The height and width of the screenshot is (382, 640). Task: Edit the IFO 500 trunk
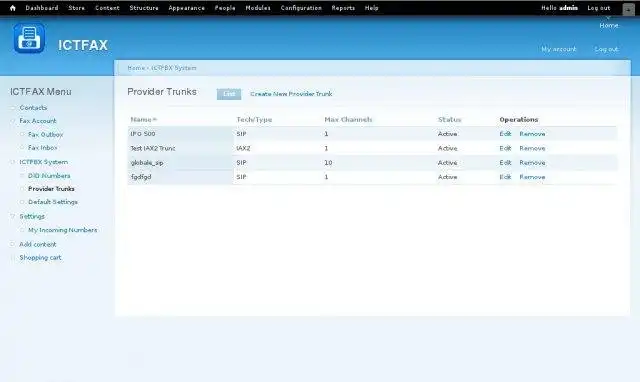click(505, 134)
